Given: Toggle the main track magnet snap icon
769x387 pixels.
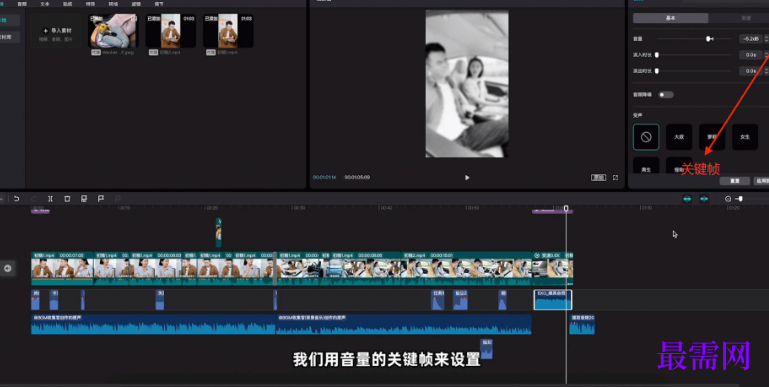Looking at the screenshot, I should [687, 199].
